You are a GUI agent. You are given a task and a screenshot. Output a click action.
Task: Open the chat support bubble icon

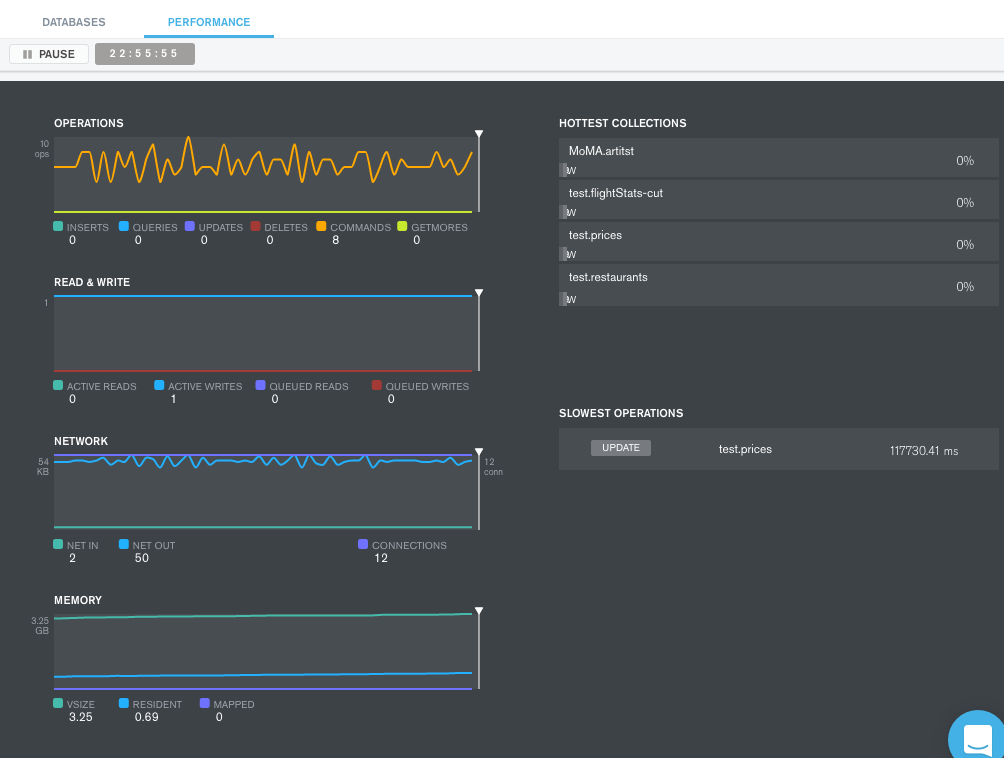pos(977,739)
